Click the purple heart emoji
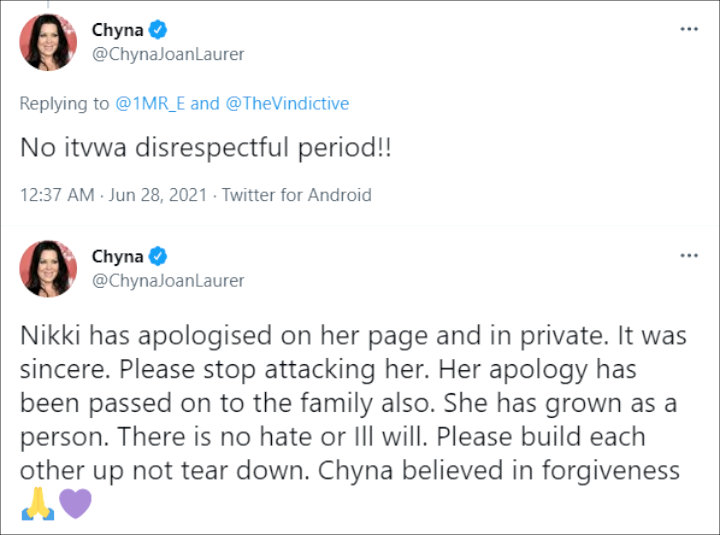This screenshot has width=720, height=535. (x=75, y=504)
